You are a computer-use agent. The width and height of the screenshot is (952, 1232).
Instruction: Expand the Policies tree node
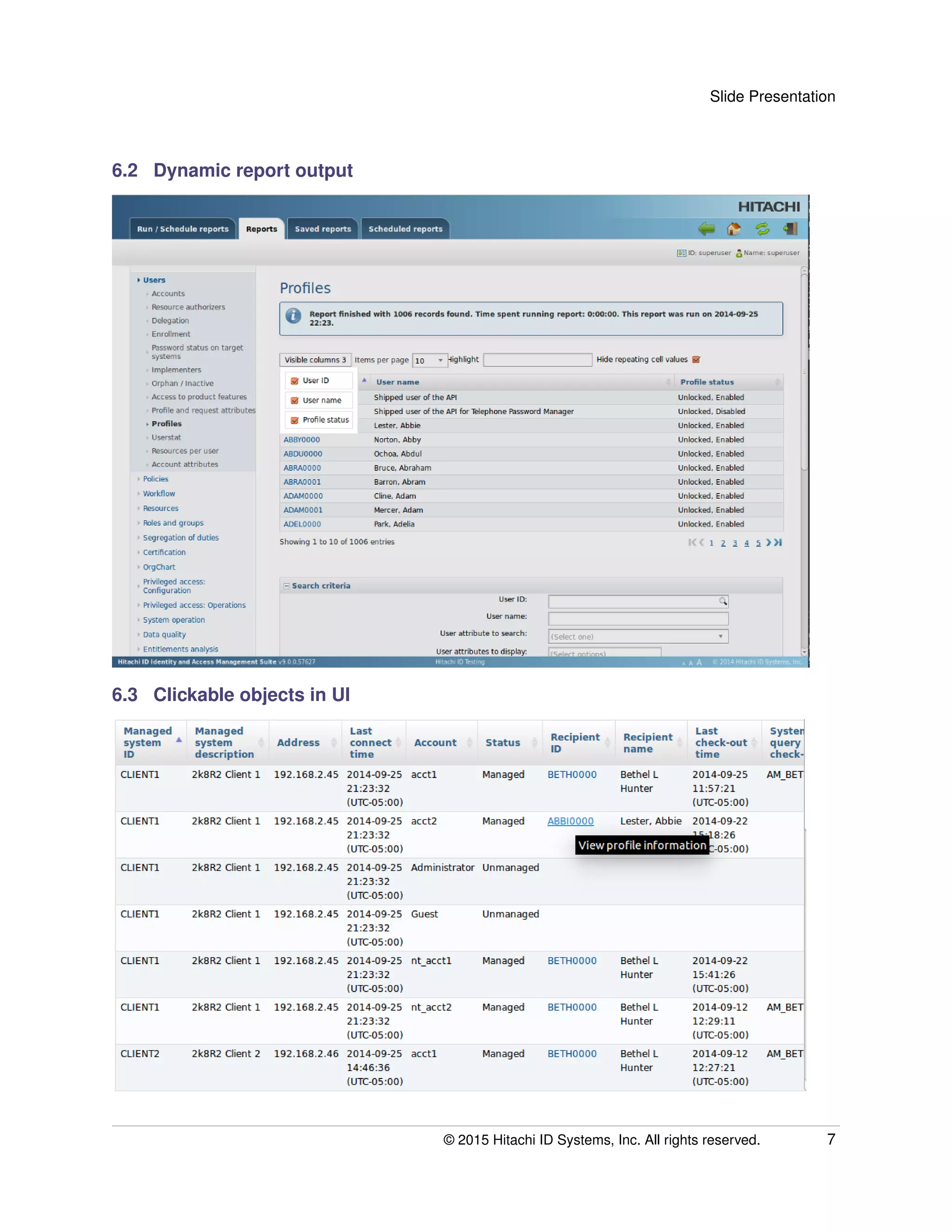coord(139,479)
